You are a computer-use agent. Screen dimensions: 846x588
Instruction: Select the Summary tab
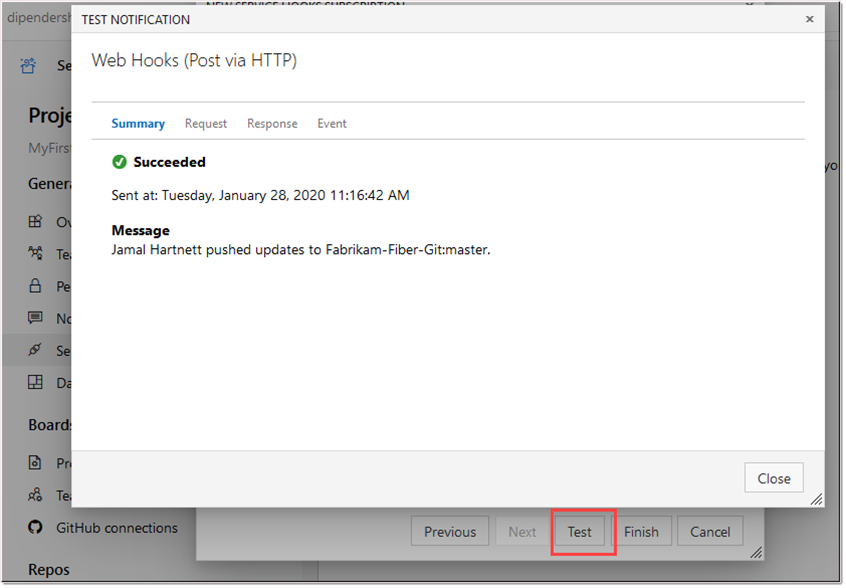pos(138,123)
